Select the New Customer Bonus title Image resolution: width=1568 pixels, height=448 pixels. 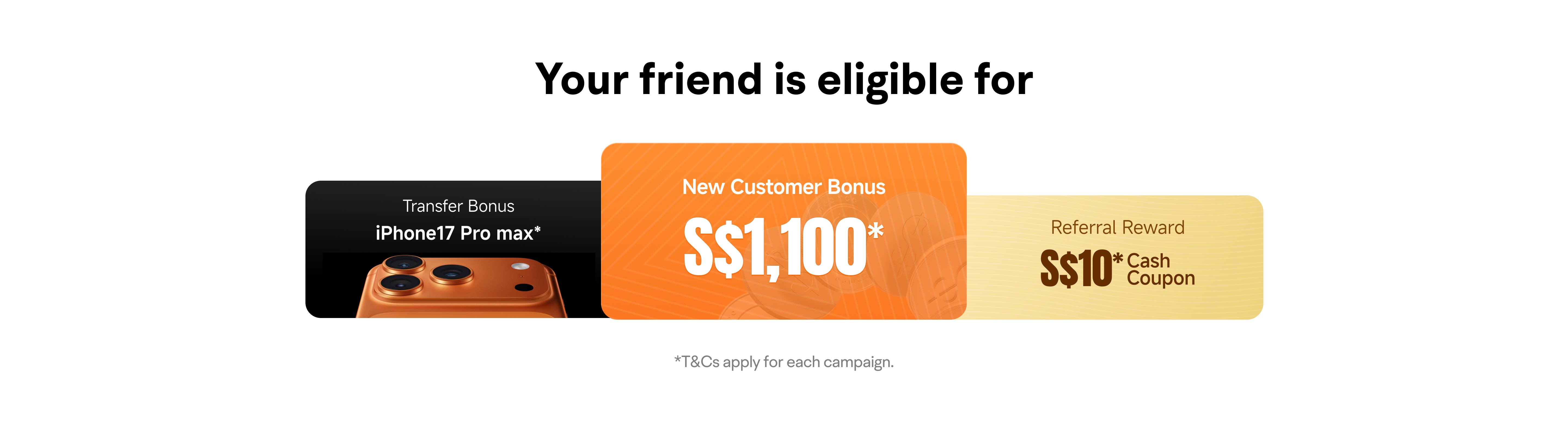click(783, 186)
